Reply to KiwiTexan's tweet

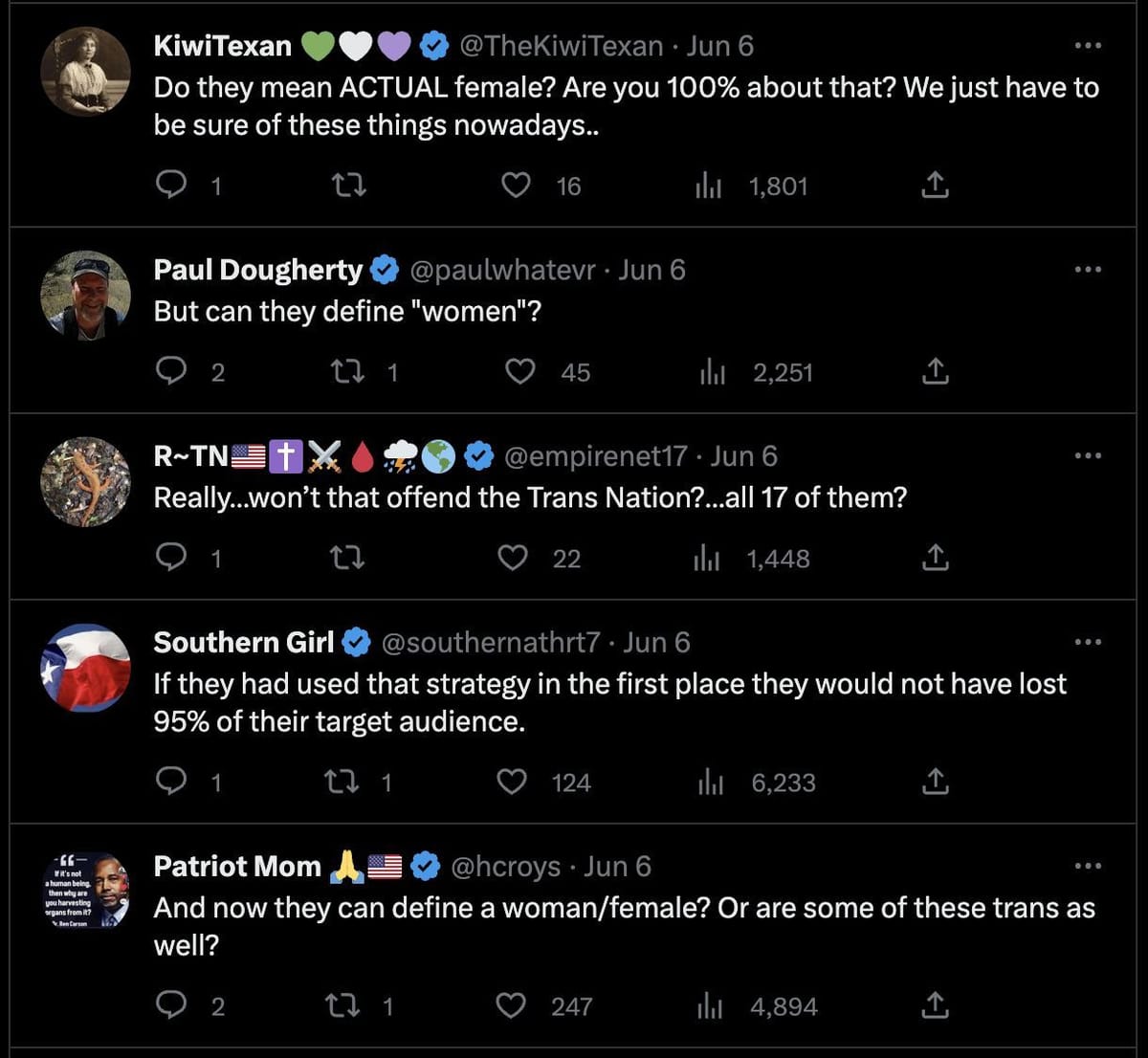pyautogui.click(x=170, y=185)
